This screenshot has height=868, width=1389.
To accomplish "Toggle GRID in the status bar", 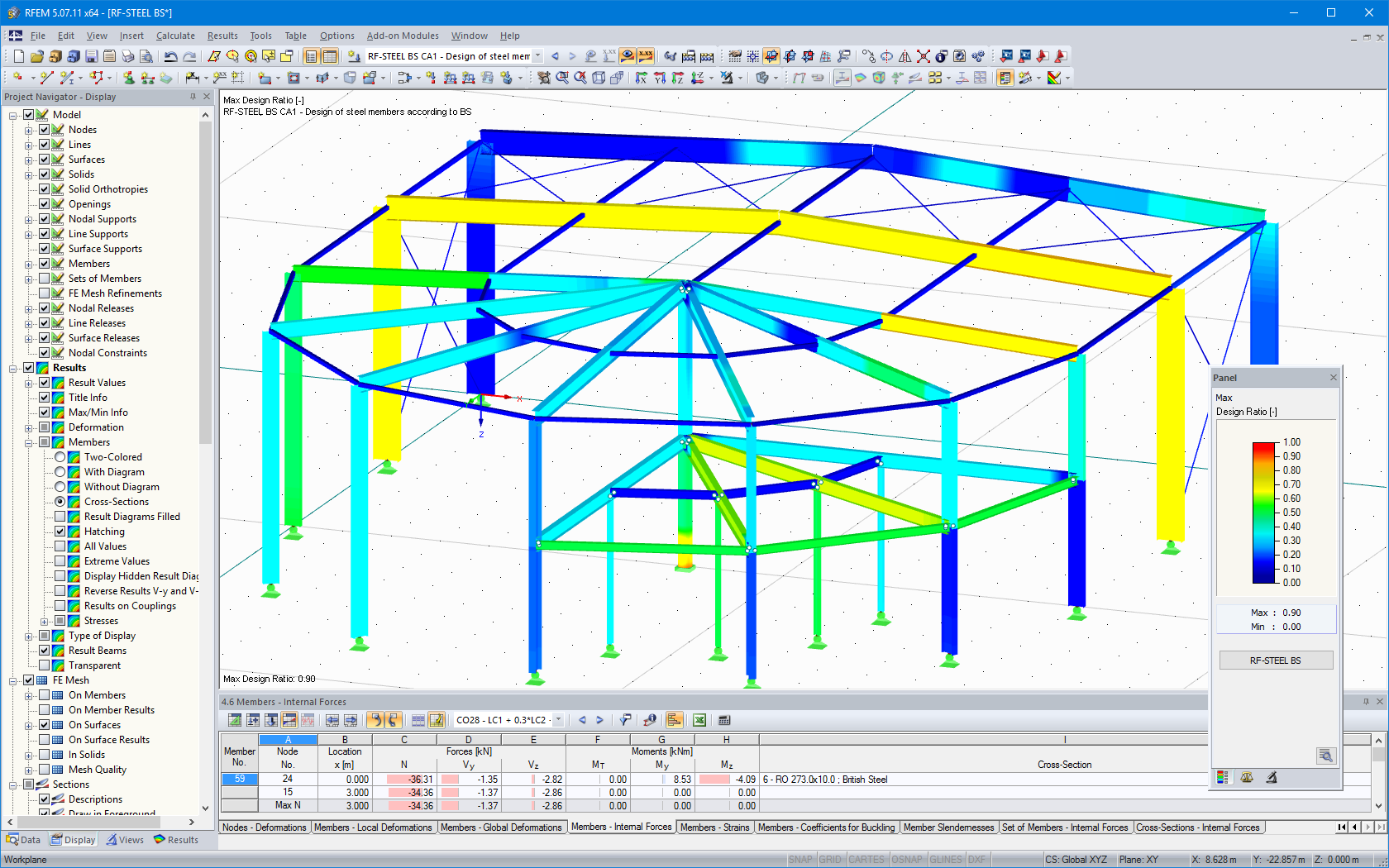I will click(x=830, y=860).
